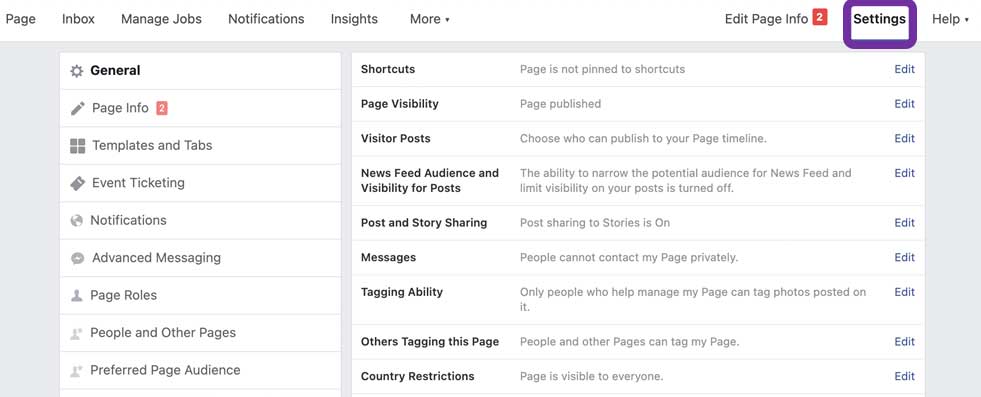Click the Event Ticketing ticket icon
This screenshot has width=981, height=397.
click(78, 183)
